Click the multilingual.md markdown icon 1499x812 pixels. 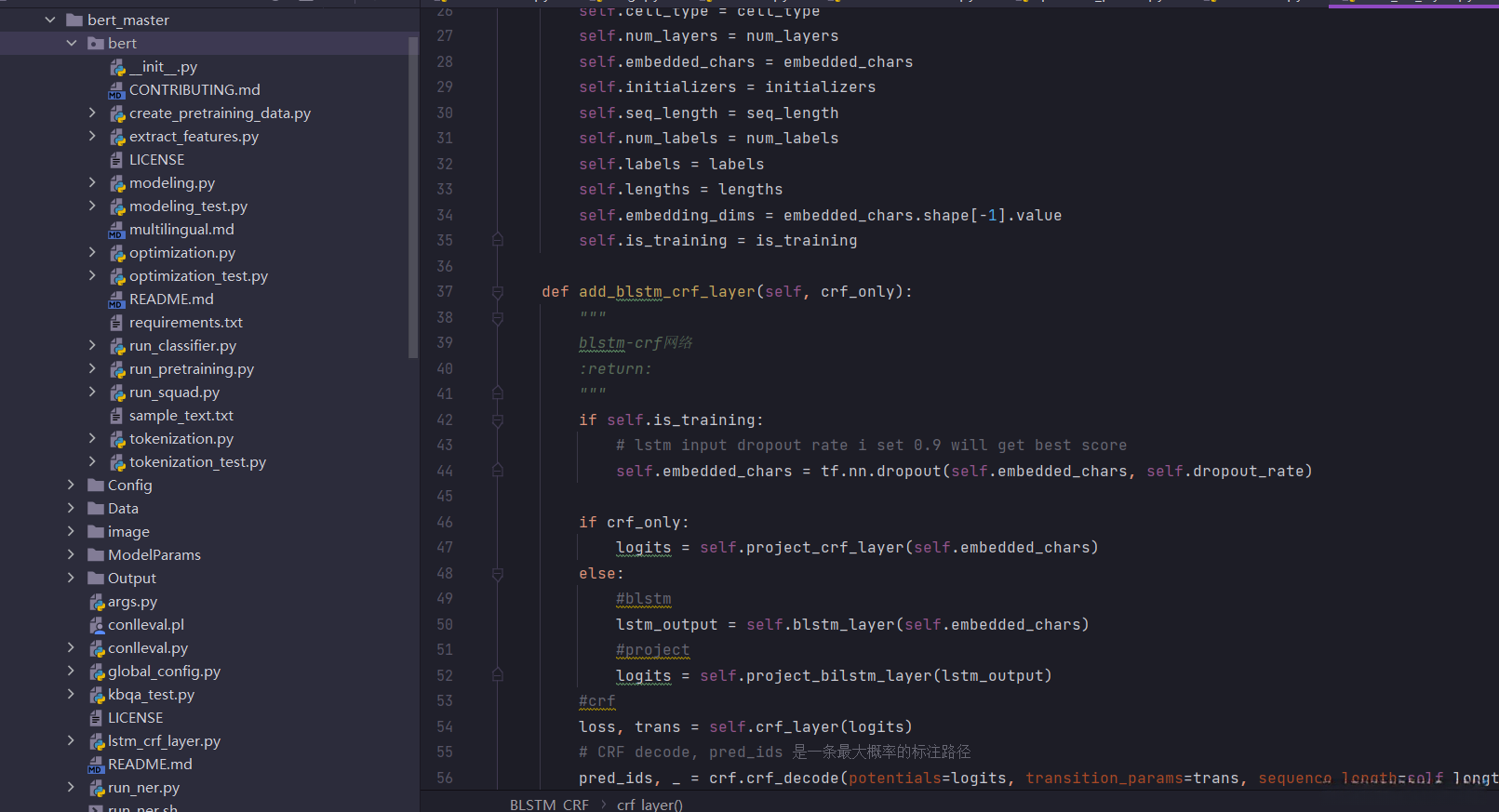tap(117, 230)
